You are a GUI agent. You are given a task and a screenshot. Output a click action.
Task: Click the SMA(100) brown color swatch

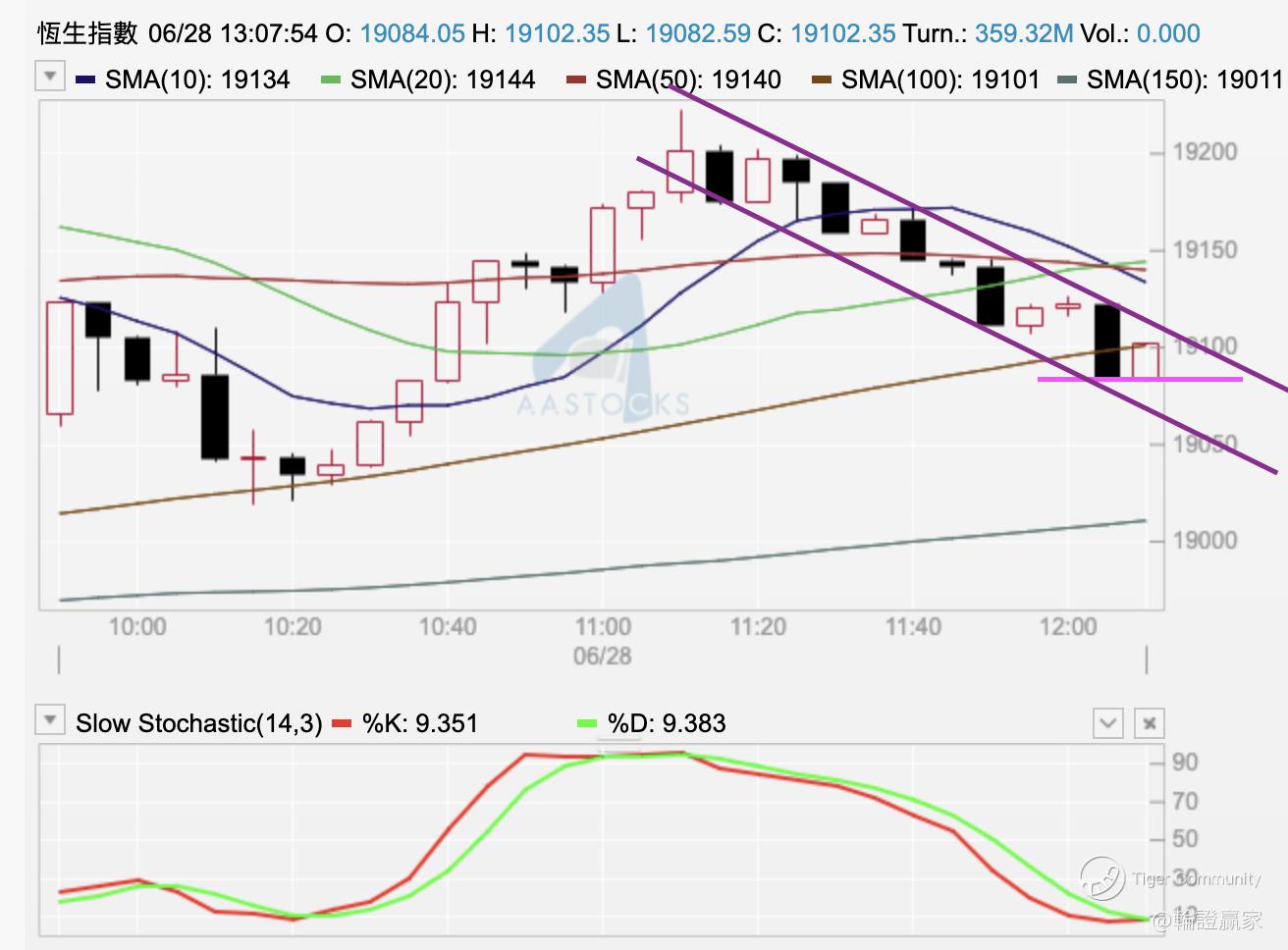(822, 79)
